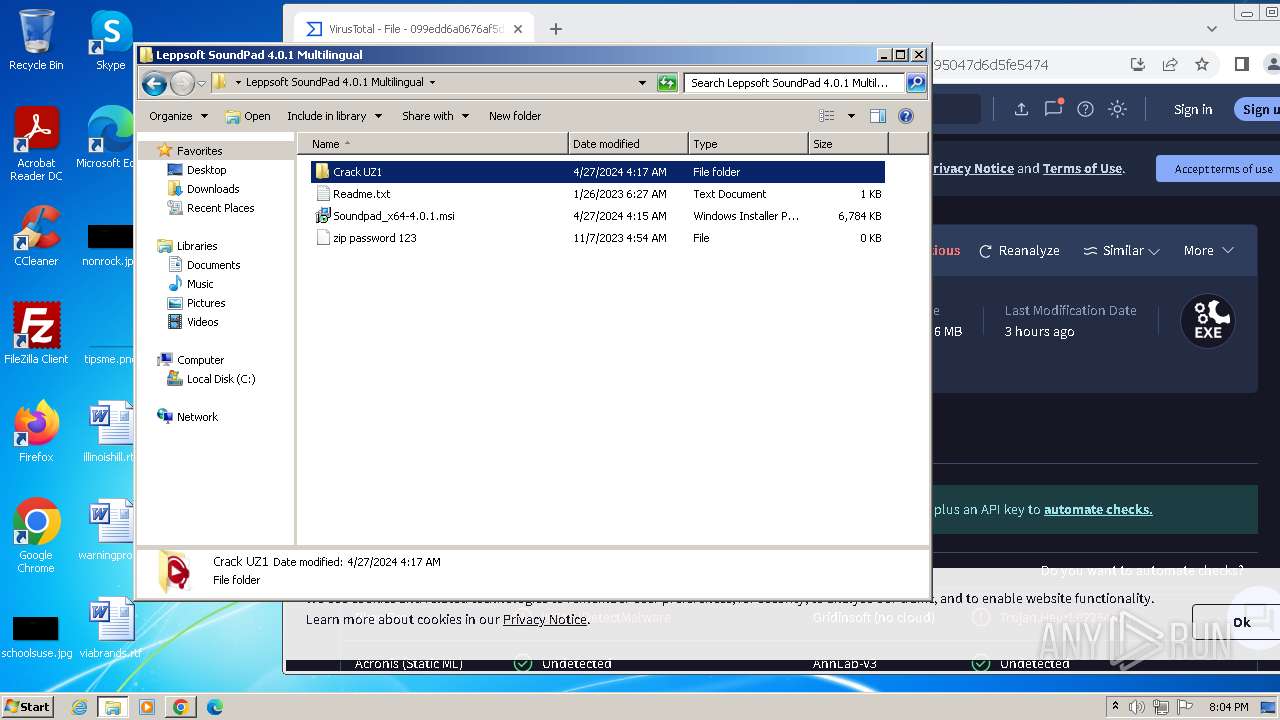Click the Explorer Forward arrow button
Viewport: 1280px width, 720px height.
[182, 83]
